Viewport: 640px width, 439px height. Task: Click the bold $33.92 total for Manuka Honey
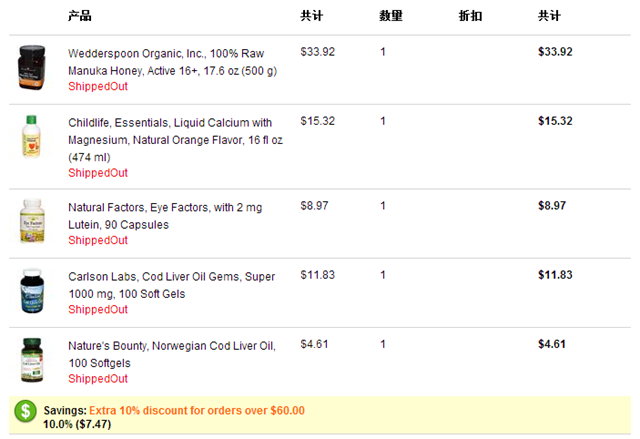555,52
